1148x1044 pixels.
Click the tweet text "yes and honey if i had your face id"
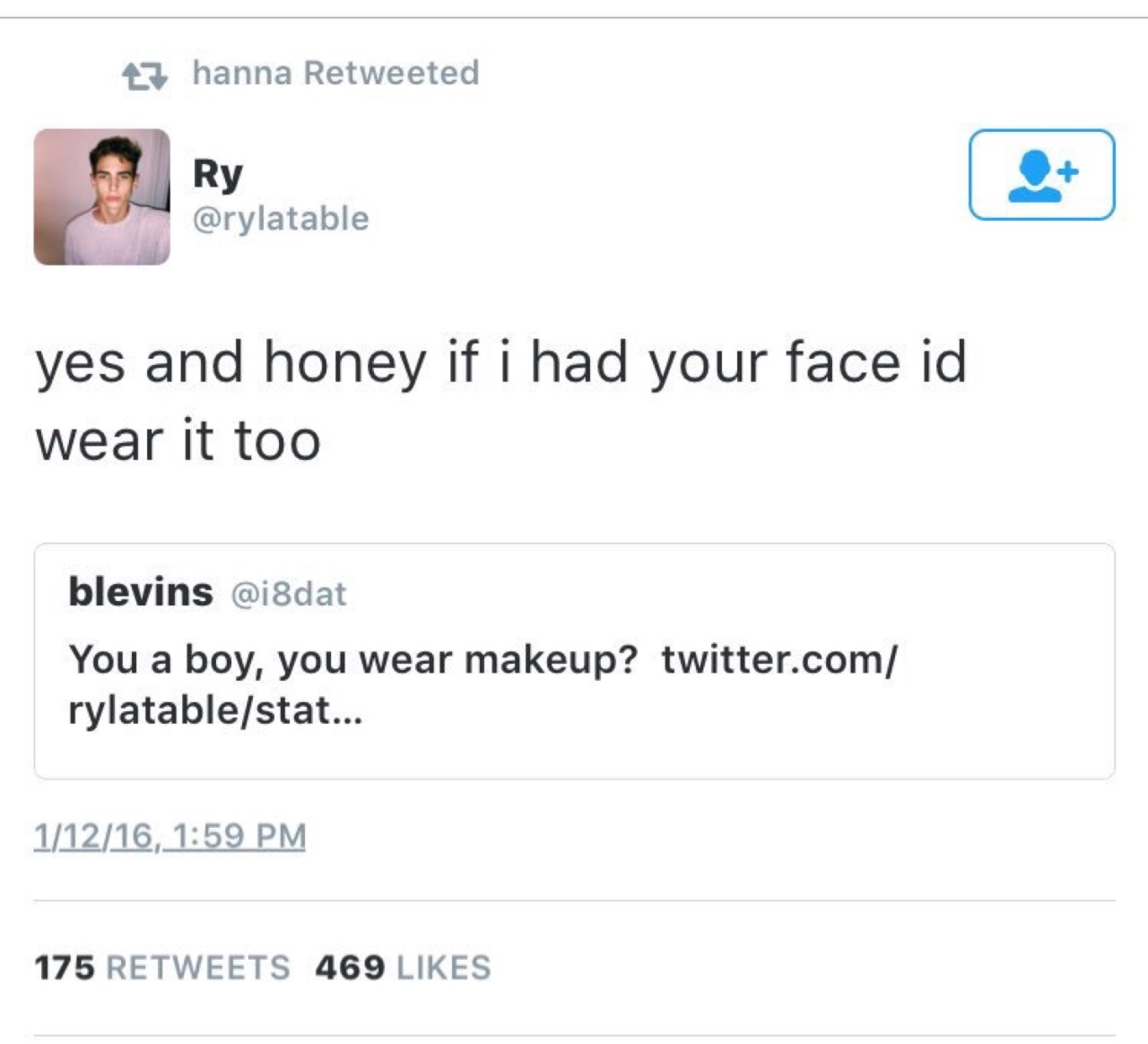click(501, 363)
